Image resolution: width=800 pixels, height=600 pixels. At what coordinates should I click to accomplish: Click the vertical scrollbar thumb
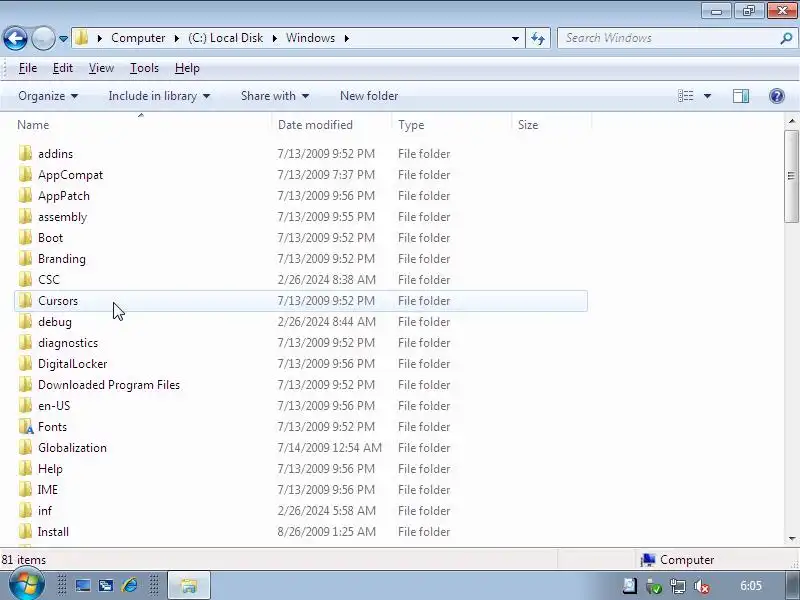[x=791, y=177]
